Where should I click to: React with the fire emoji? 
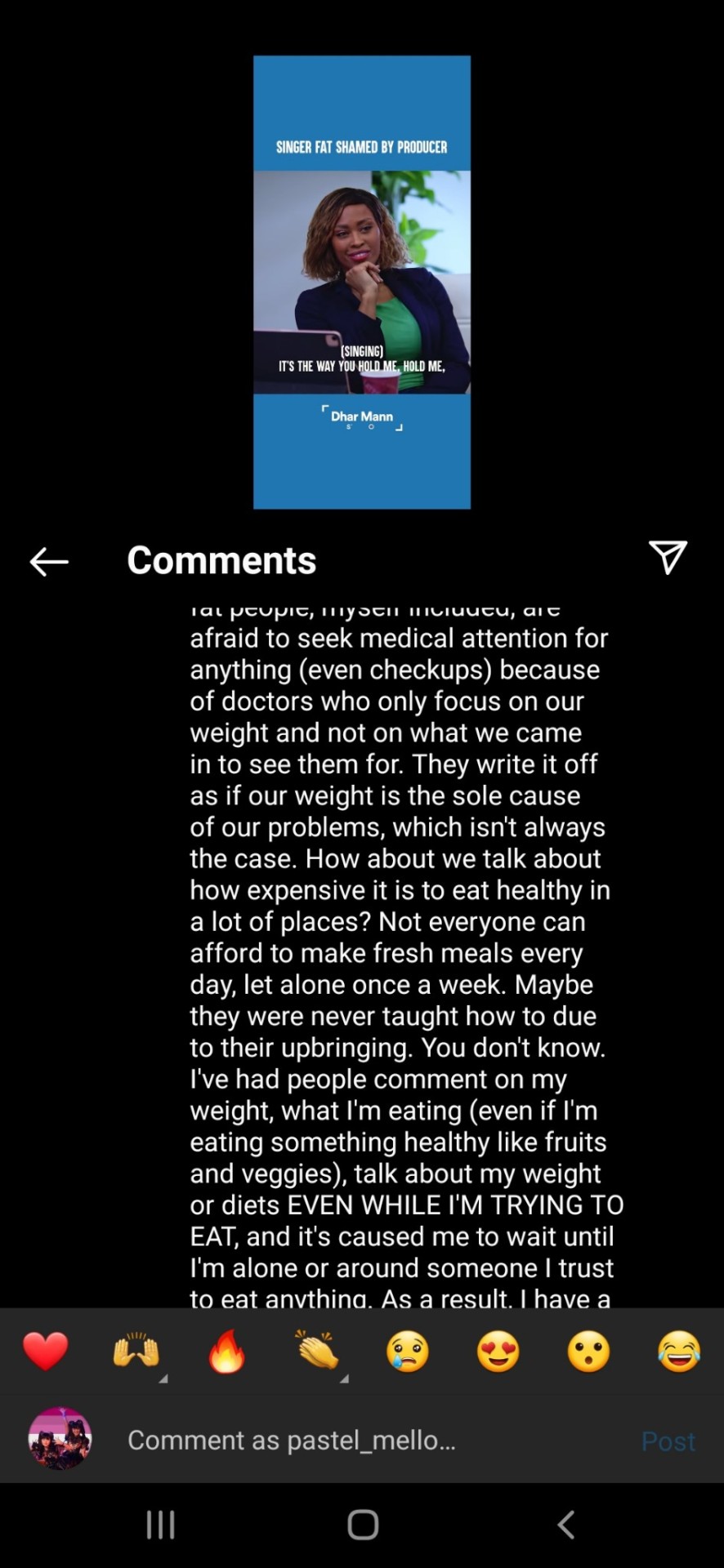(226, 1351)
